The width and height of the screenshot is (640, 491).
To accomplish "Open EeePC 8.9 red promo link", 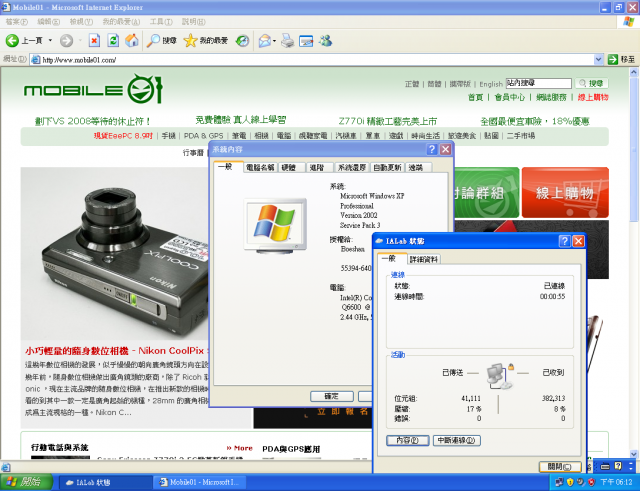I will click(x=123, y=136).
